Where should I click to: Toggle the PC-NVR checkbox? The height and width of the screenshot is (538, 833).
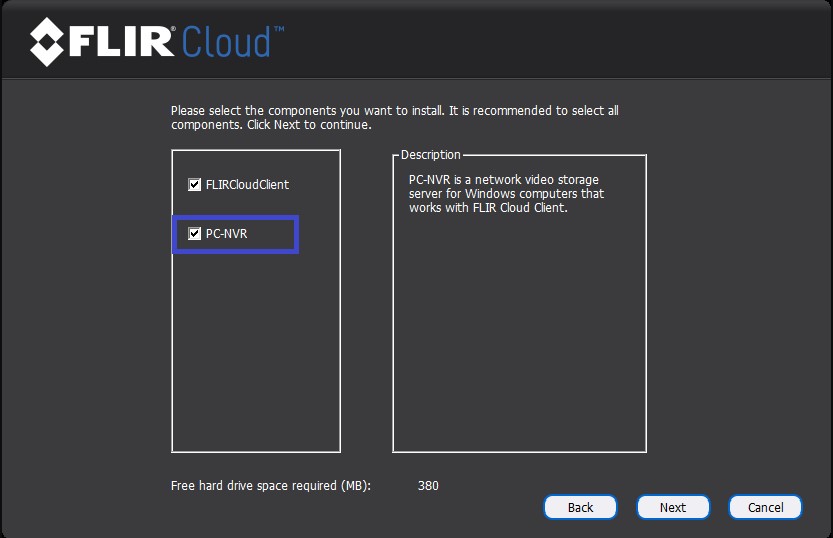click(x=195, y=234)
